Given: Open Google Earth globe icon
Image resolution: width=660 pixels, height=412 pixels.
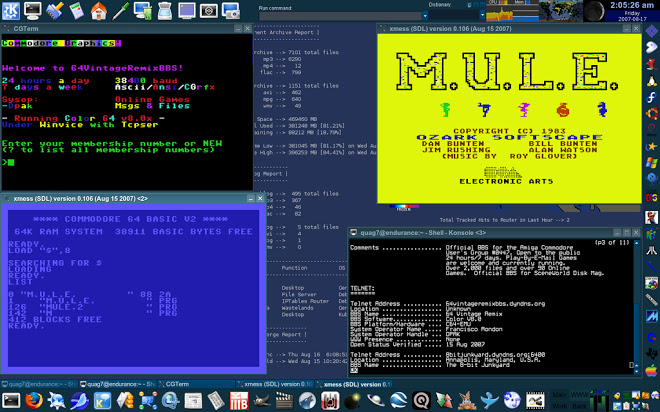Looking at the screenshot, I should (x=398, y=400).
